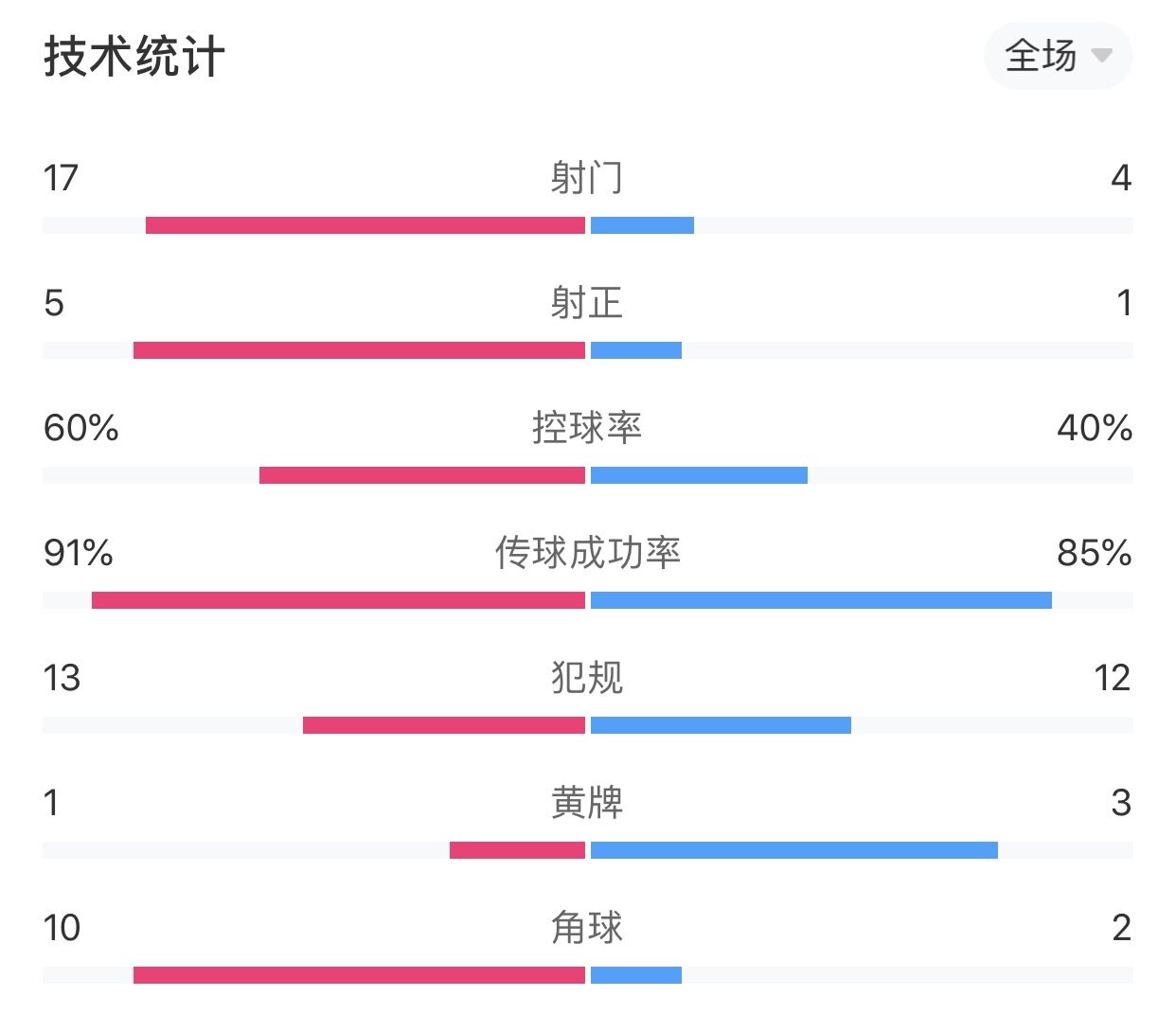Select the 角球 stat label
Viewport: 1176px width, 1014px height.
pyautogui.click(x=587, y=928)
